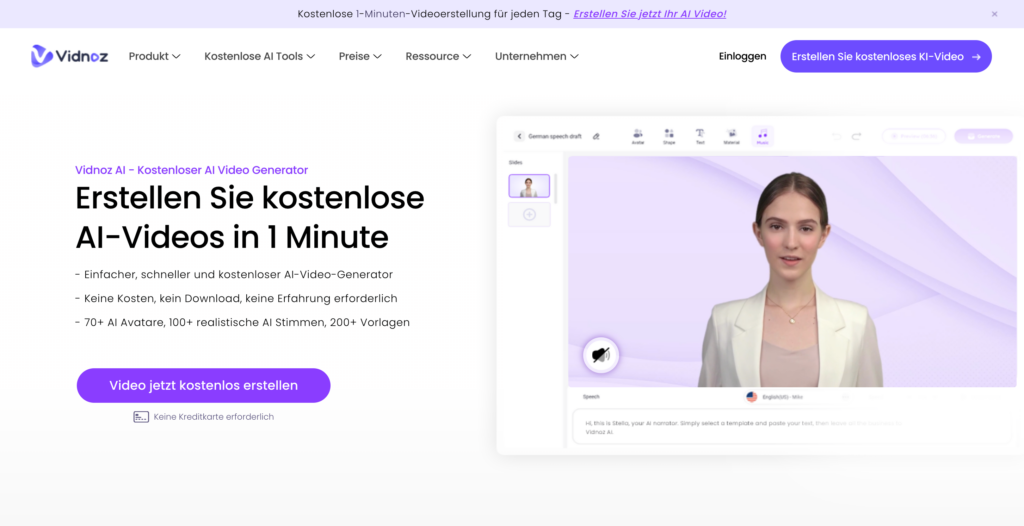The image size is (1024, 526).
Task: Click the avatar video preview
Action: coord(792,271)
